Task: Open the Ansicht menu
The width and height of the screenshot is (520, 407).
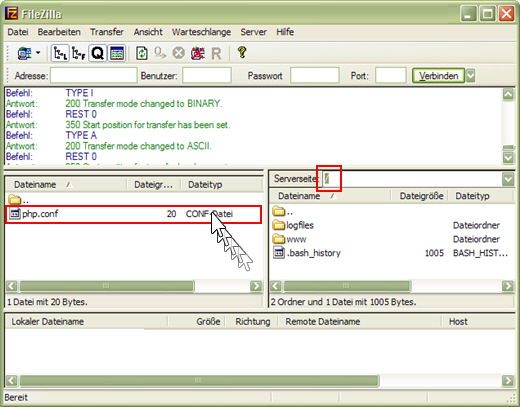Action: (x=148, y=32)
